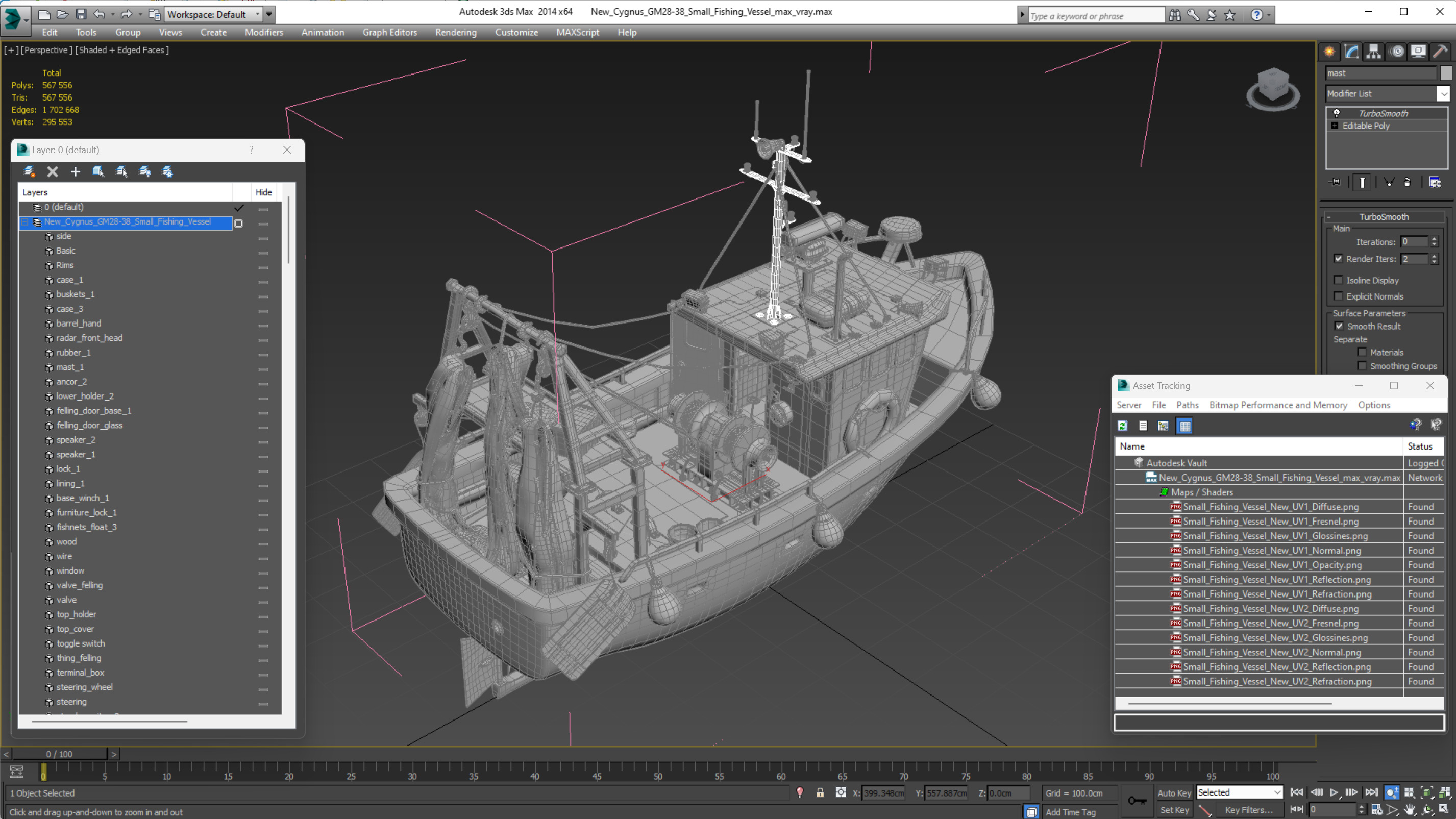This screenshot has width=1456, height=819.
Task: Click Shaded + Edged Faces viewport label
Action: 121,49
